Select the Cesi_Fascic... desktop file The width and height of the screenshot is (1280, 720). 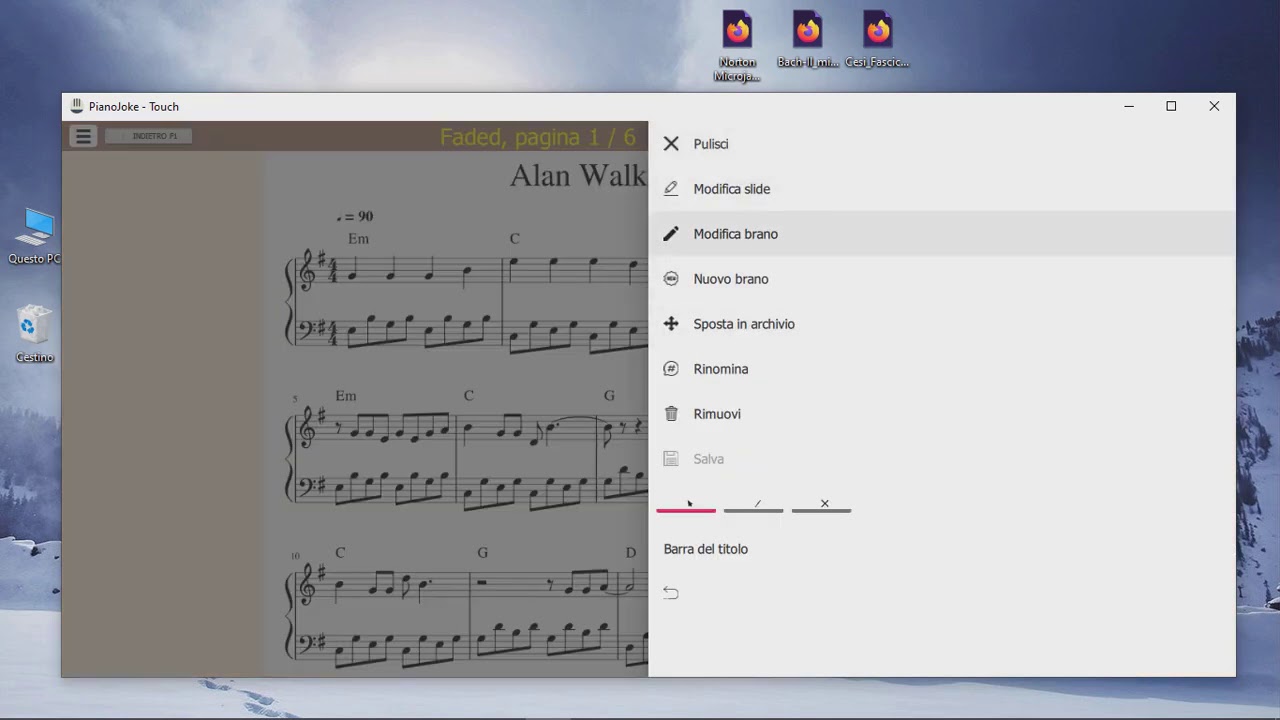(x=877, y=40)
